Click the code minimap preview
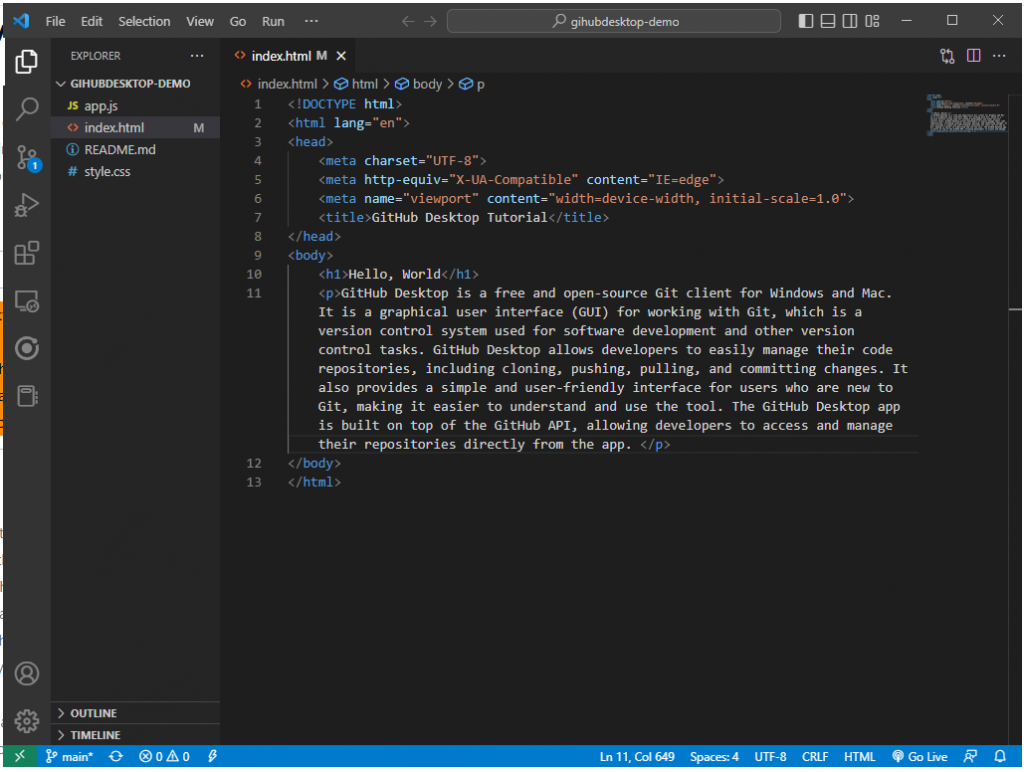This screenshot has height=772, width=1024. pyautogui.click(x=967, y=115)
